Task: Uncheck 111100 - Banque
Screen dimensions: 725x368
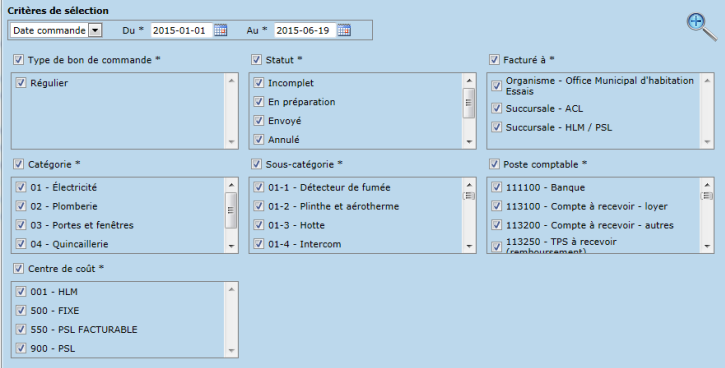Action: (496, 187)
